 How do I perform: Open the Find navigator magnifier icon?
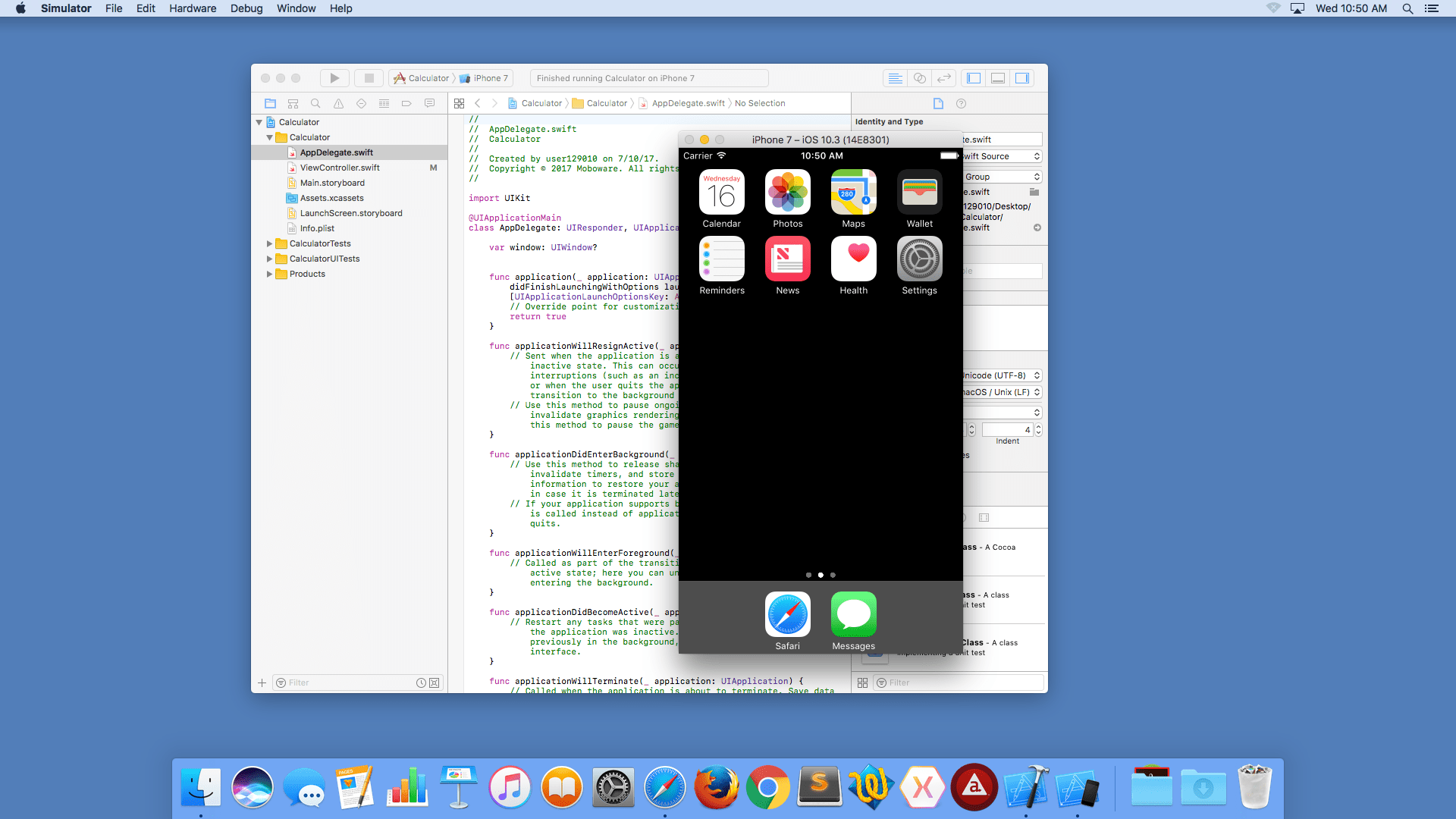[x=315, y=103]
